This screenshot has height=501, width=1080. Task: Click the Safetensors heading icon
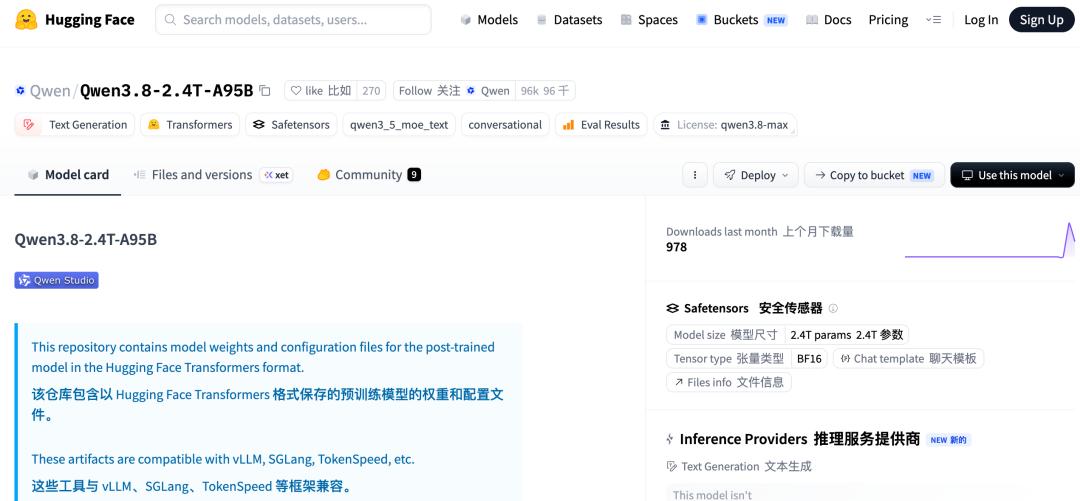coord(673,309)
